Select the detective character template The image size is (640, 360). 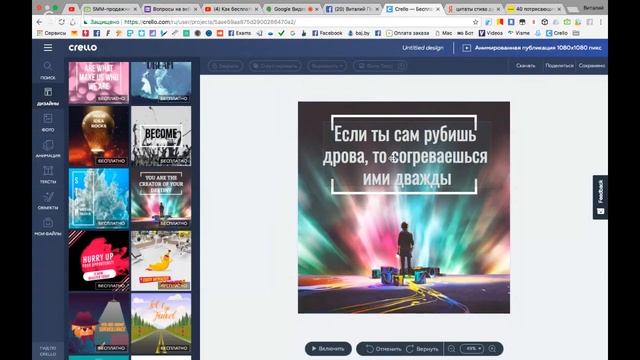[99, 323]
